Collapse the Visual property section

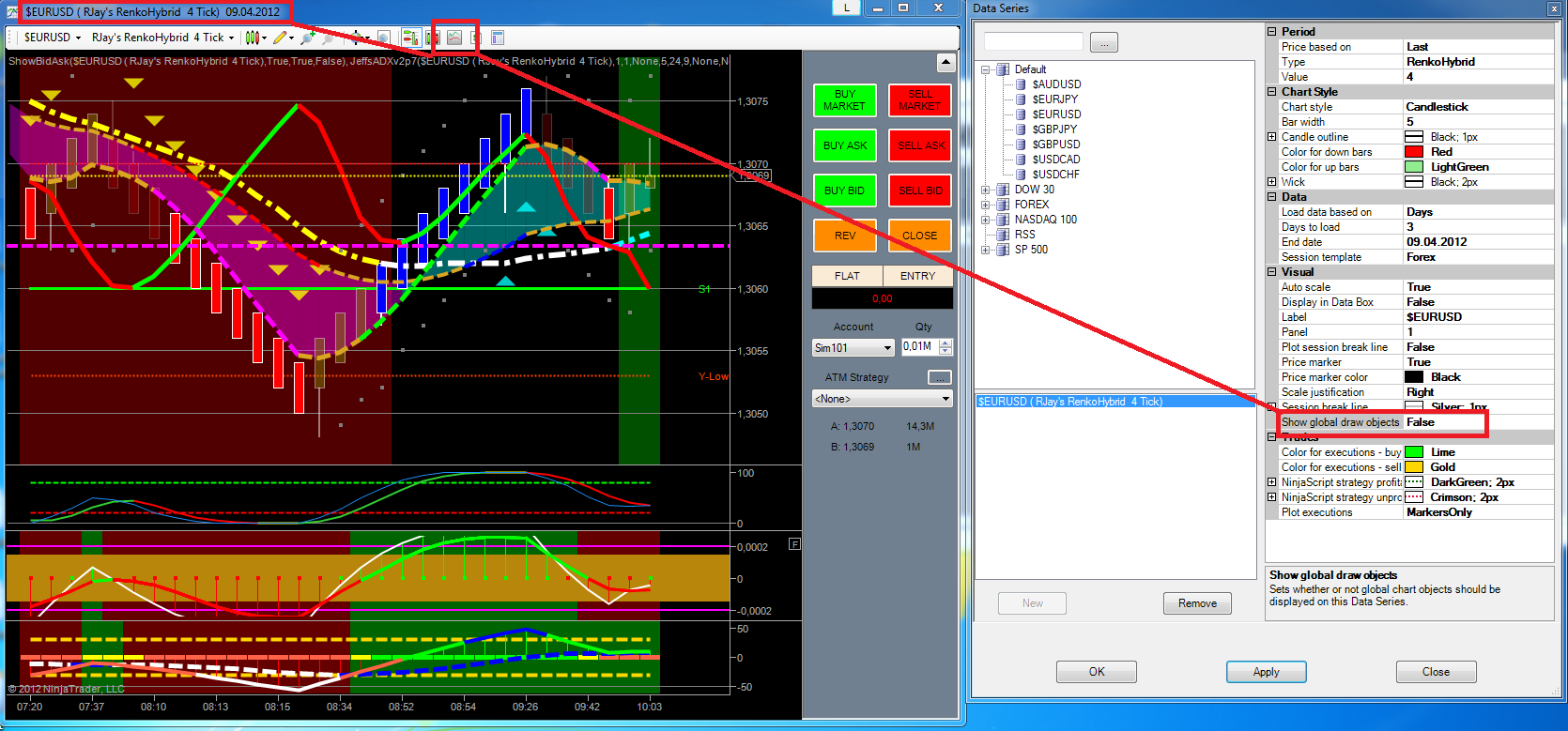point(1272,272)
